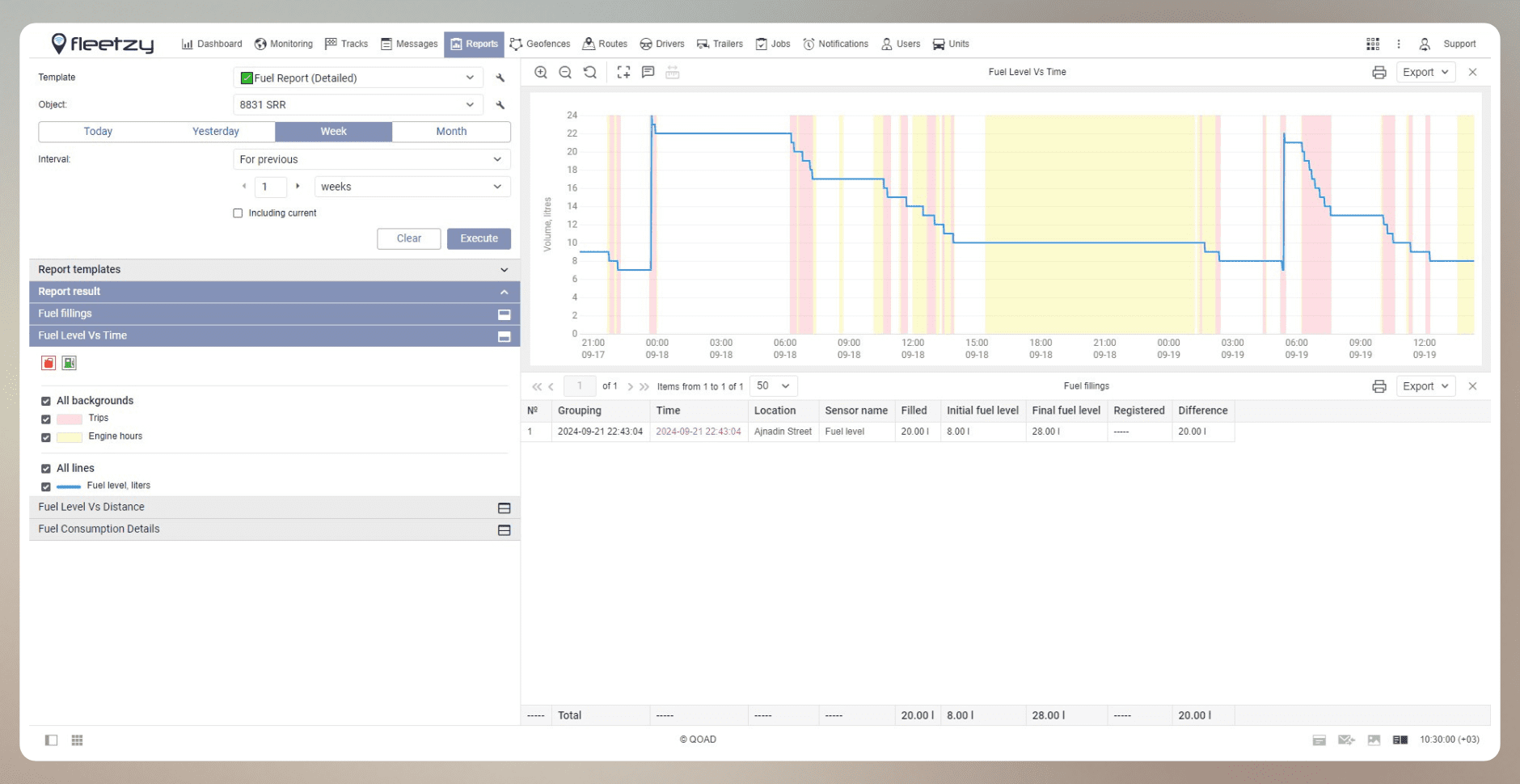The width and height of the screenshot is (1520, 784).
Task: Switch to the Month period tab
Action: point(451,131)
